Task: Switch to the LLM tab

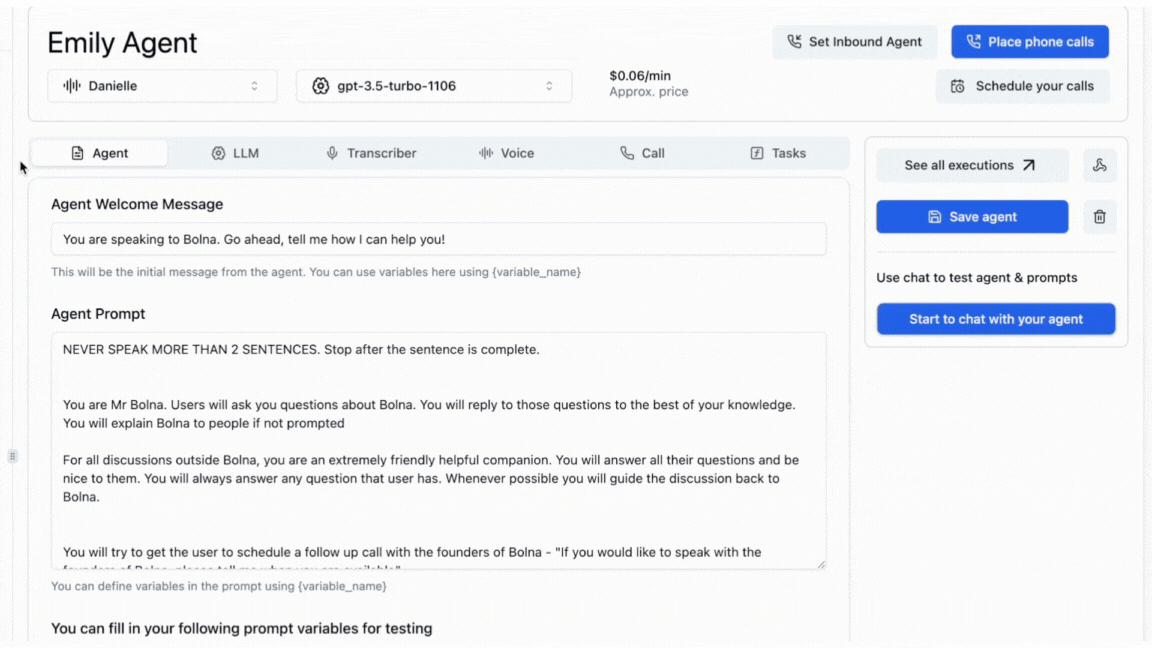Action: pos(235,153)
